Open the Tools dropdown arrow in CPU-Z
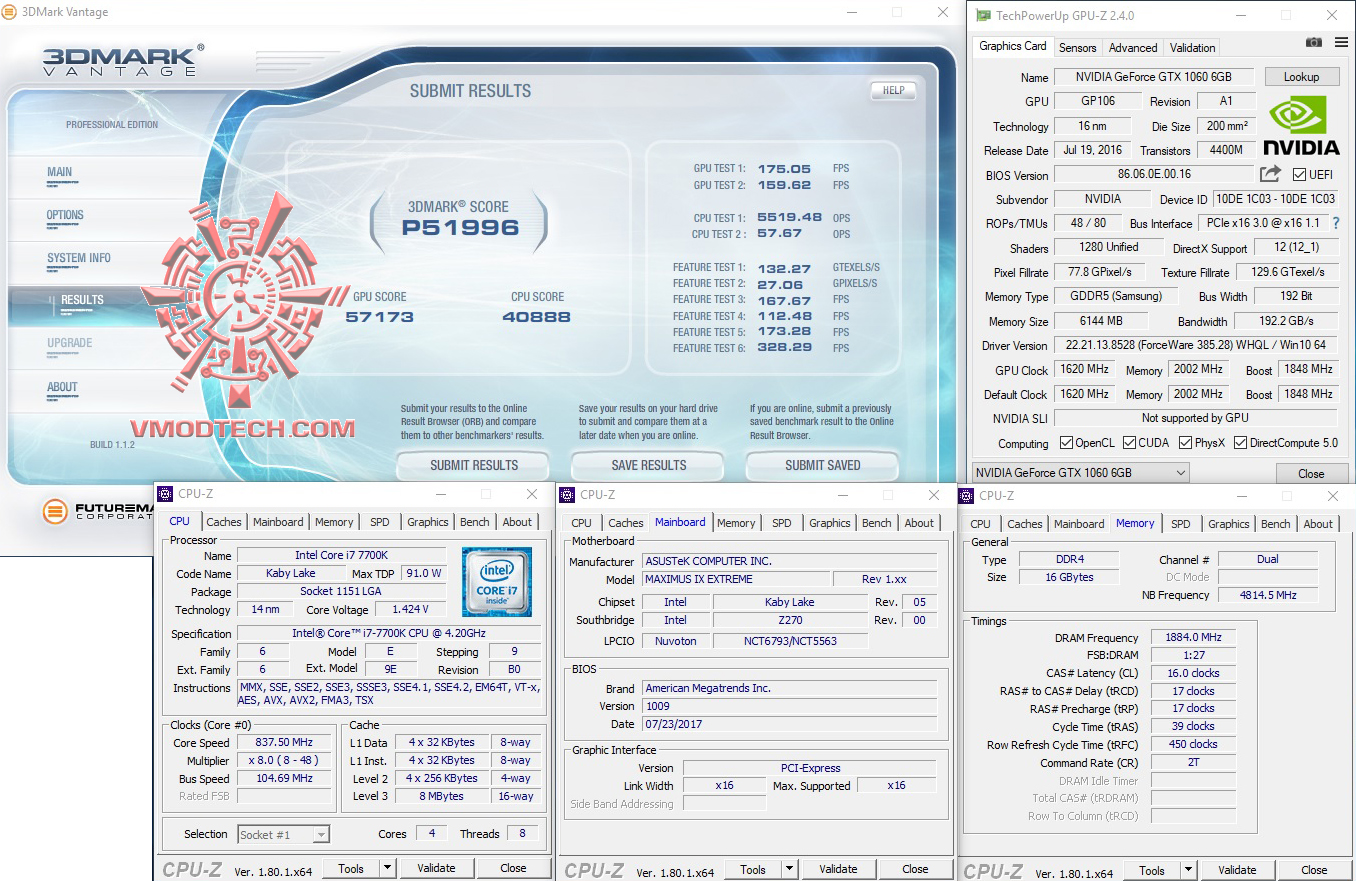The image size is (1356, 881). pos(385,868)
